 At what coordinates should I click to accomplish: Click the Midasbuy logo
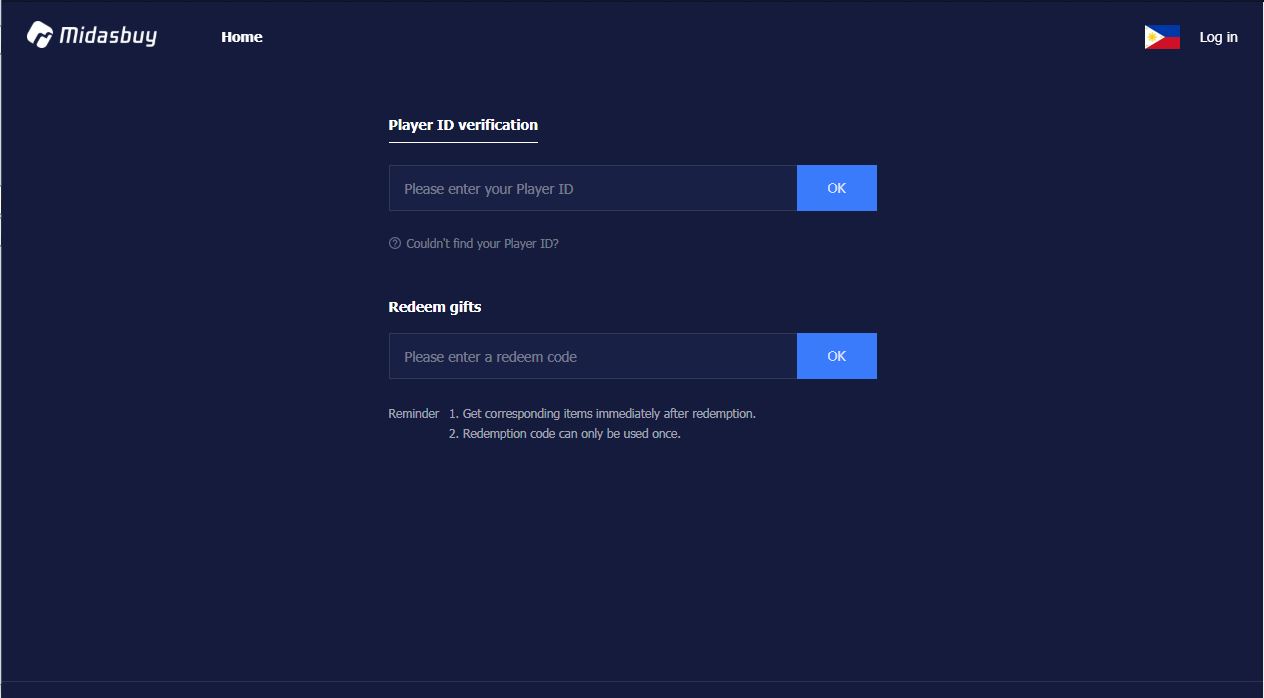(x=92, y=36)
